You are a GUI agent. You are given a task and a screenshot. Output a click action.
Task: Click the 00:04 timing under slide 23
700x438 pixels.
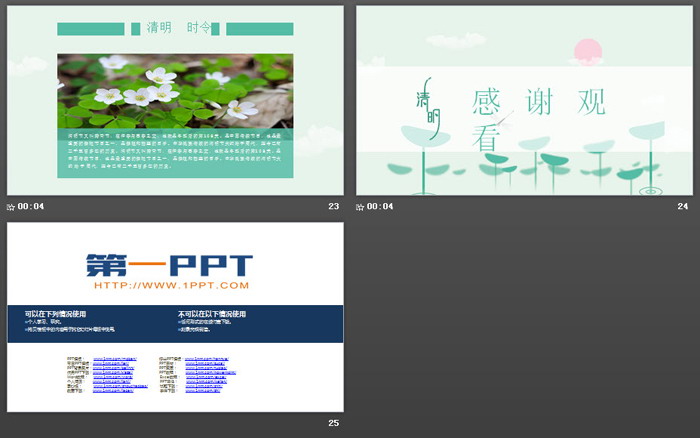pos(31,206)
